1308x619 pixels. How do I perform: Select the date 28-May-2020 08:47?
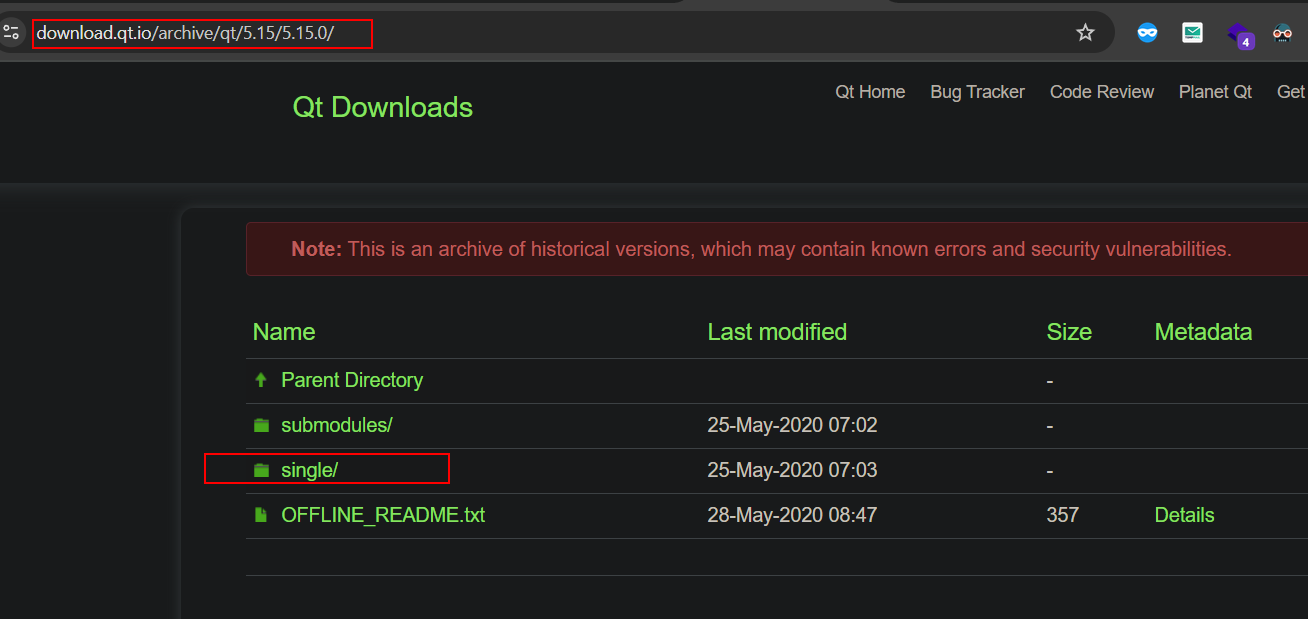[792, 515]
